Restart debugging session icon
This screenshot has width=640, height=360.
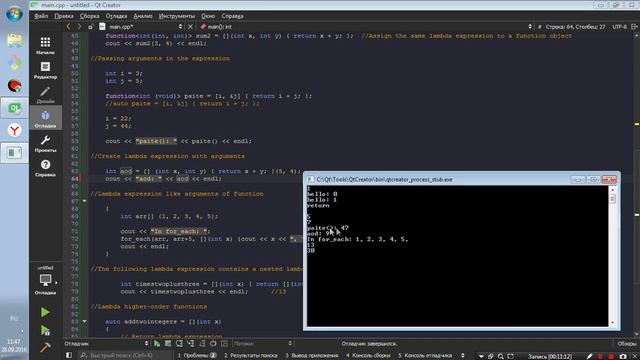pos(213,344)
